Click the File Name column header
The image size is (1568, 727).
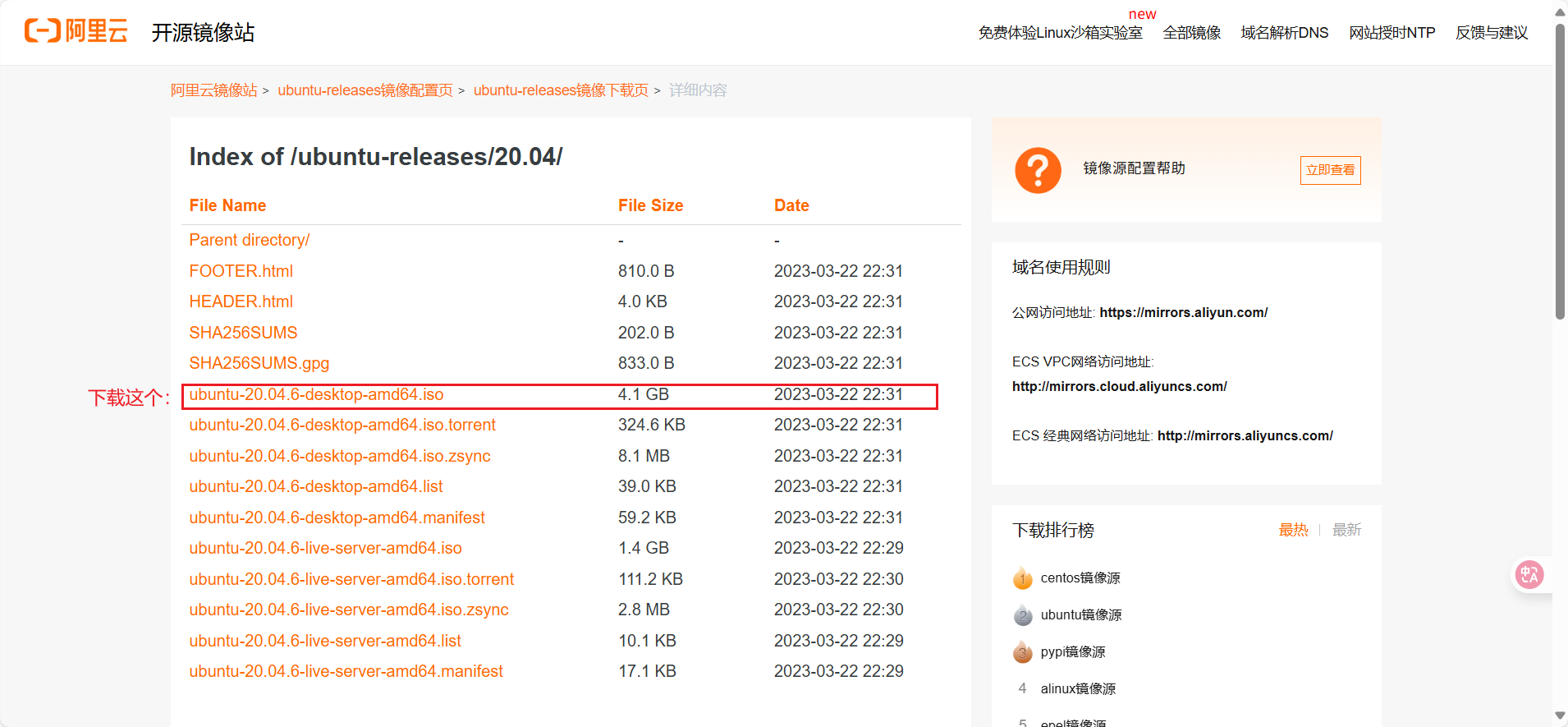pos(227,205)
